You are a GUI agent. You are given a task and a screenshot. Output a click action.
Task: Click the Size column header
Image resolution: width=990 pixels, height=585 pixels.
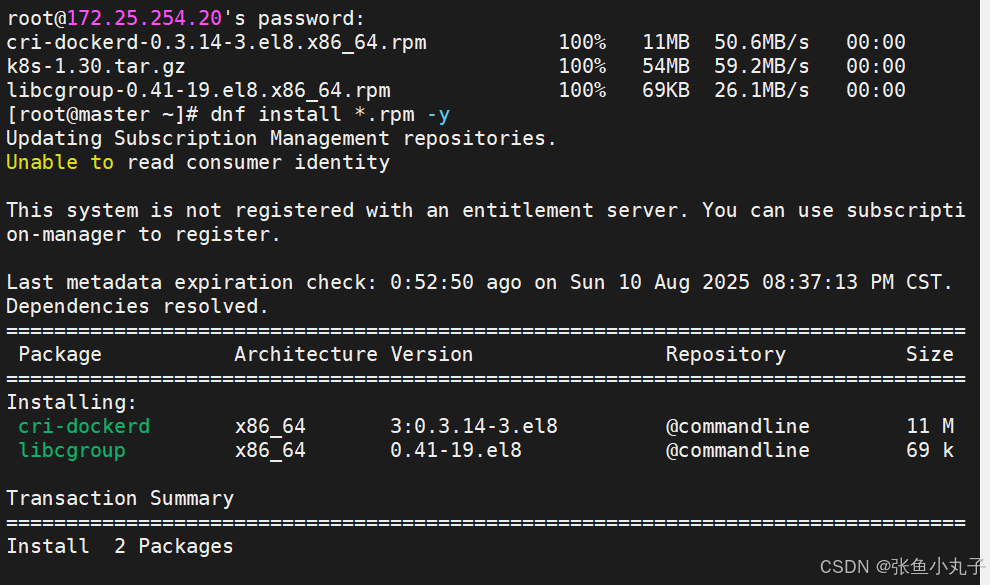click(929, 354)
